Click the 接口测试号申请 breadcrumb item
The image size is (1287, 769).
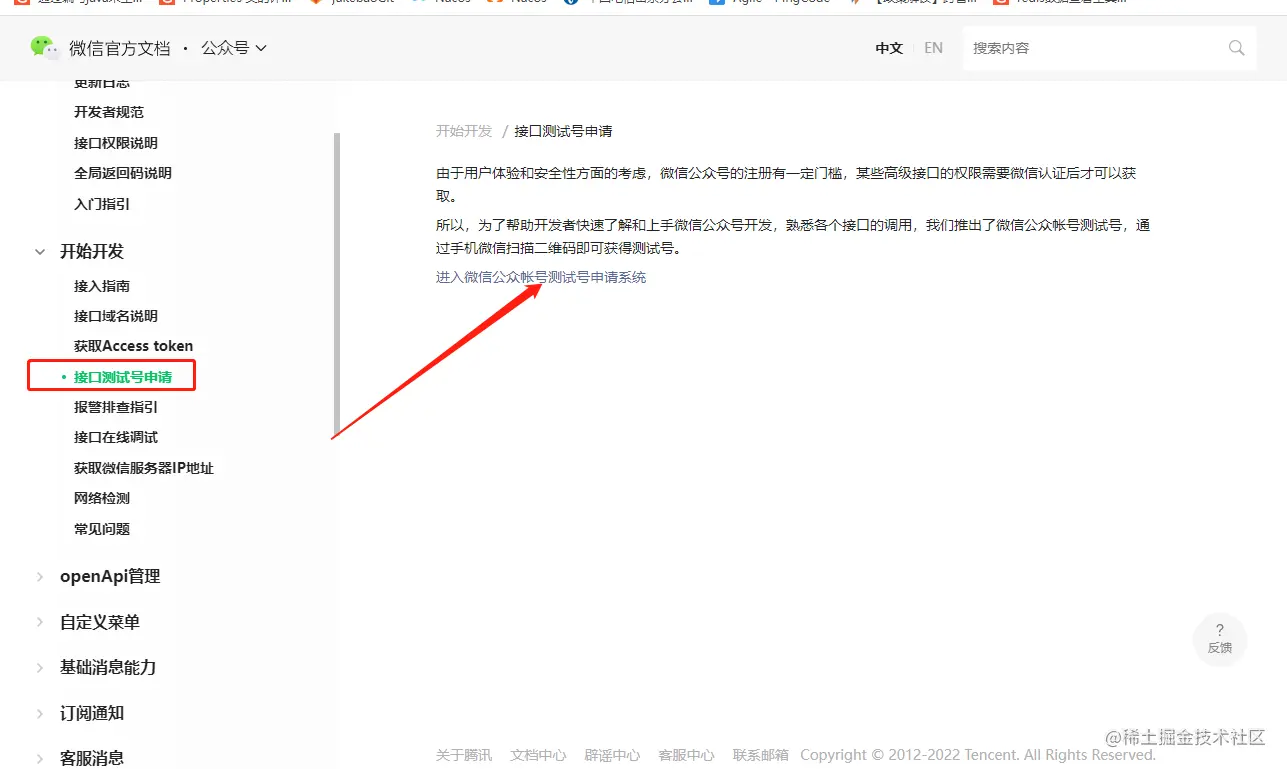coord(564,131)
